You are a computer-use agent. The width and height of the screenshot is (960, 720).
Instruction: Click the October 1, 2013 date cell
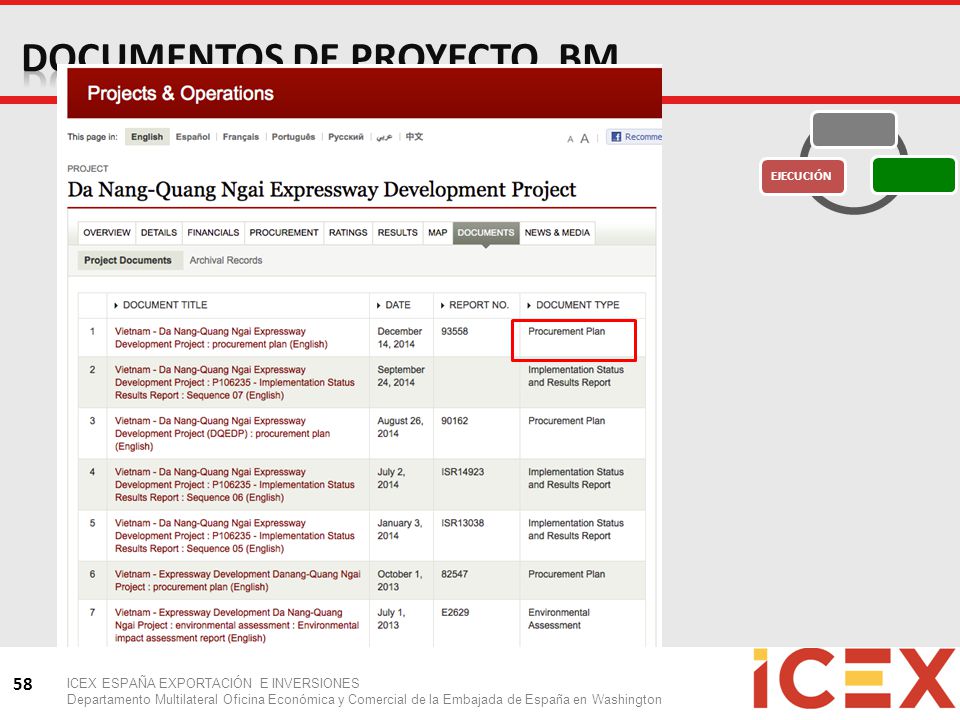399,580
